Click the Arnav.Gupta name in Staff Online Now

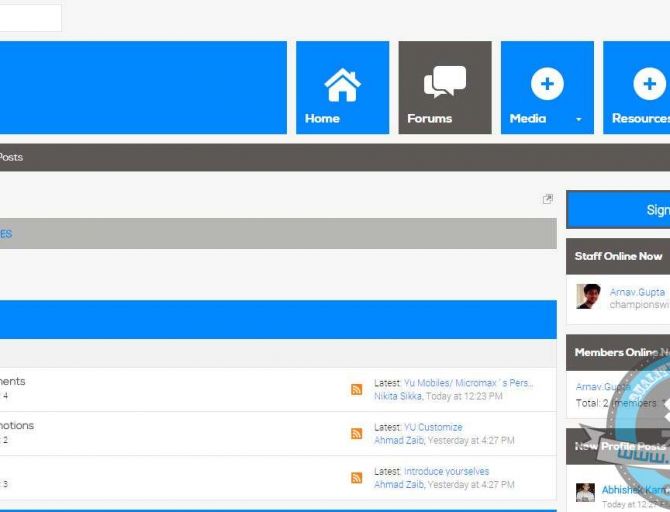[637, 292]
